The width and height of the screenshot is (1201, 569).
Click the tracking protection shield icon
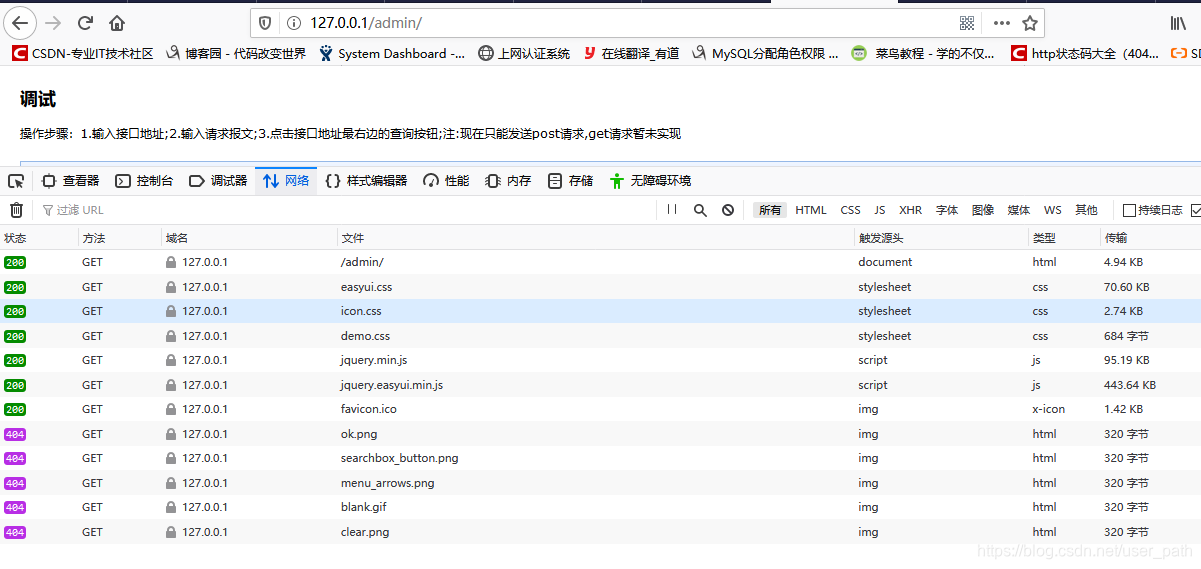(x=265, y=22)
